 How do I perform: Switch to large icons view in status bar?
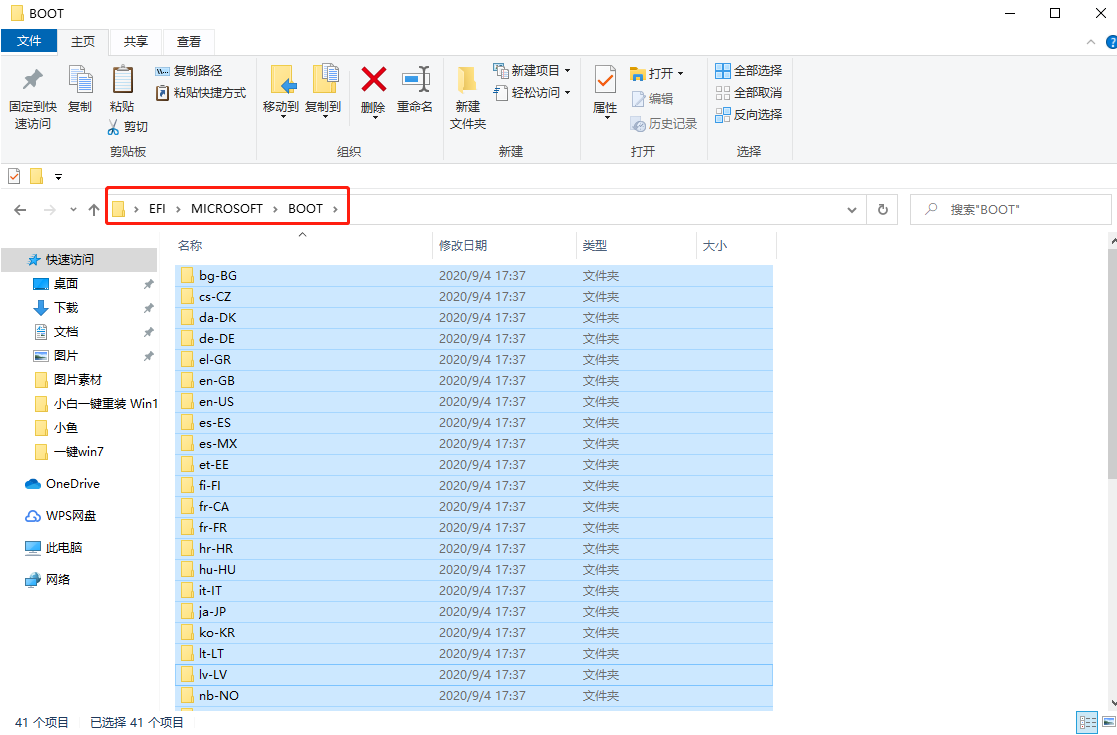pos(1105,722)
